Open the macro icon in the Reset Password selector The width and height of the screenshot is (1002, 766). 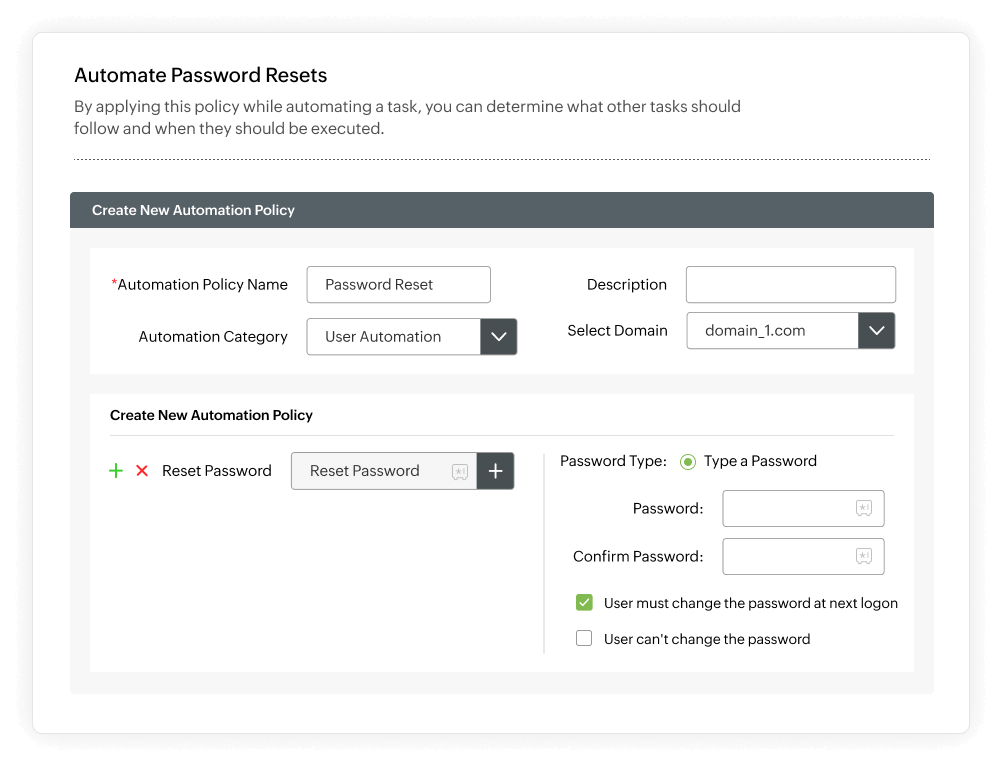click(461, 471)
